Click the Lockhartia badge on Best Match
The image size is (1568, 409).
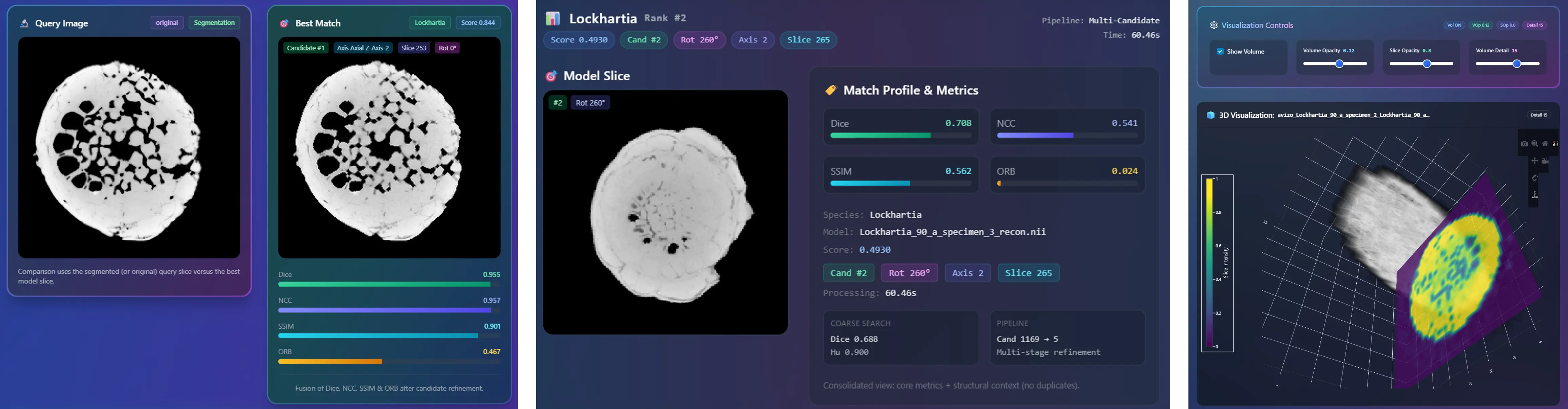[430, 23]
